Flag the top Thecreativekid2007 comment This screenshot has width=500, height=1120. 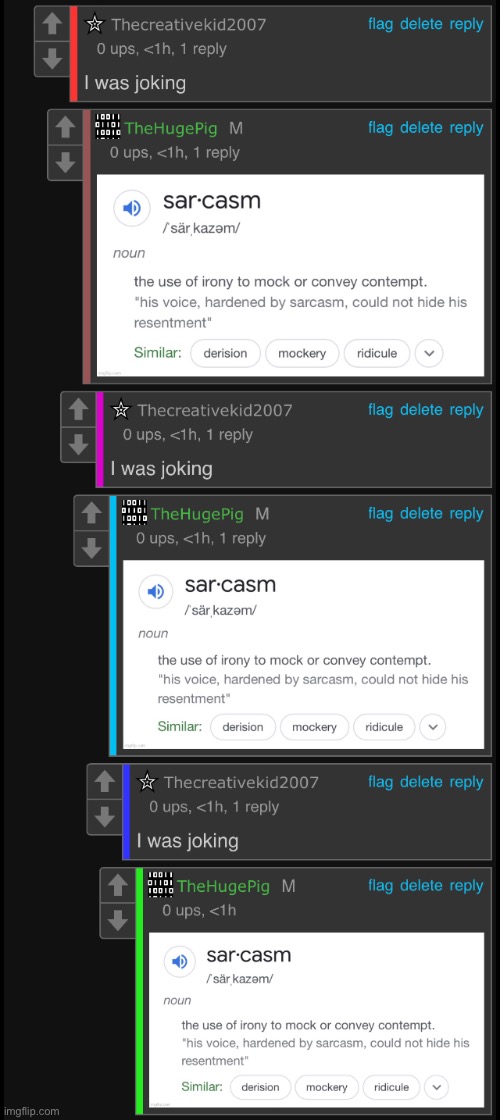click(x=381, y=24)
